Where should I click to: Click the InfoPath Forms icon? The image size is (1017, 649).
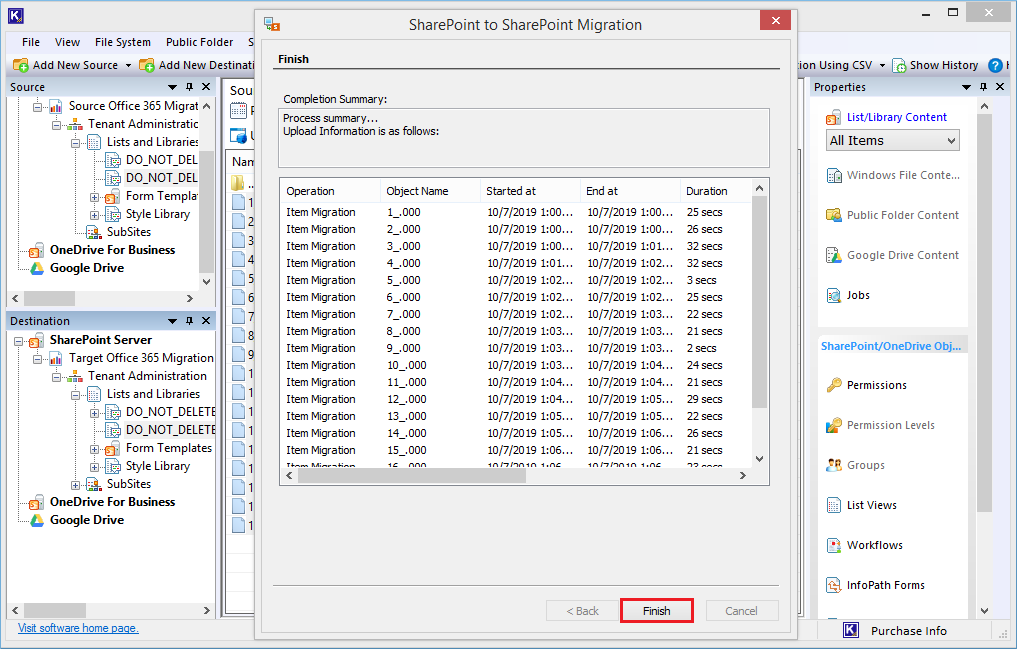(834, 585)
